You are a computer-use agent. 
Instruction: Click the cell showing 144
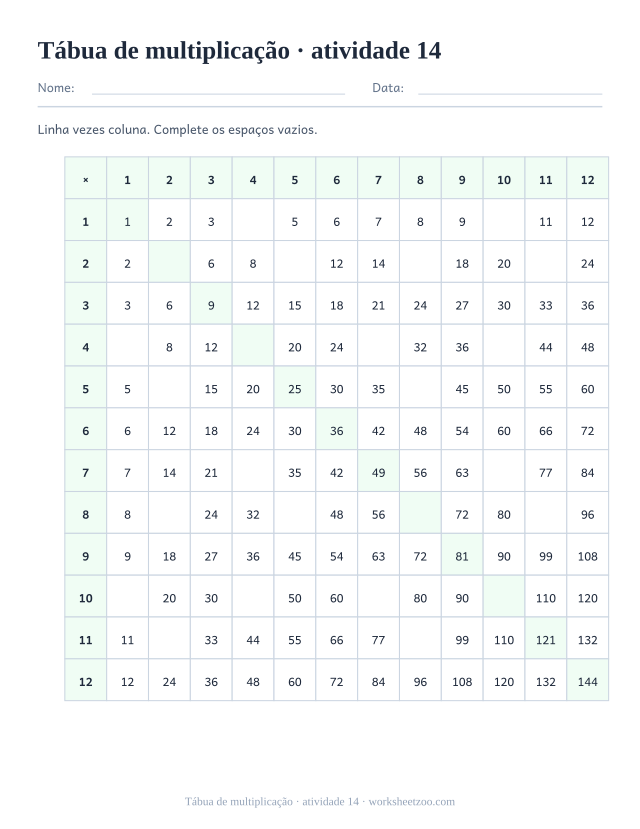click(x=587, y=681)
